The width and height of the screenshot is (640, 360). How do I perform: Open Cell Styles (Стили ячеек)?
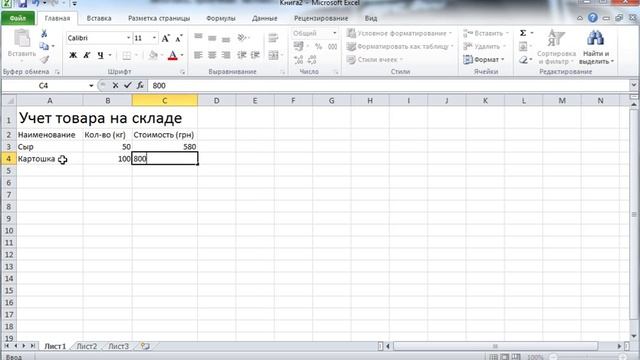[x=375, y=60]
